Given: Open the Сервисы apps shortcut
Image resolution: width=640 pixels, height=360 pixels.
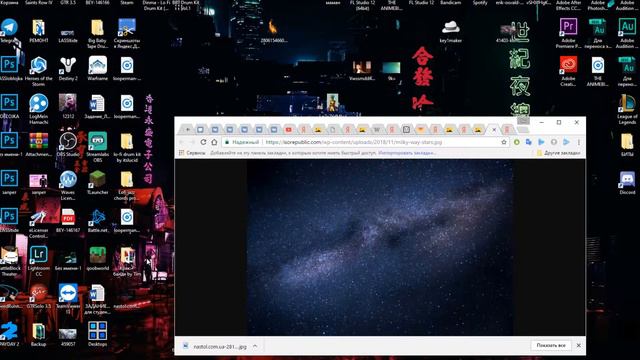Looking at the screenshot, I should pyautogui.click(x=192, y=153).
